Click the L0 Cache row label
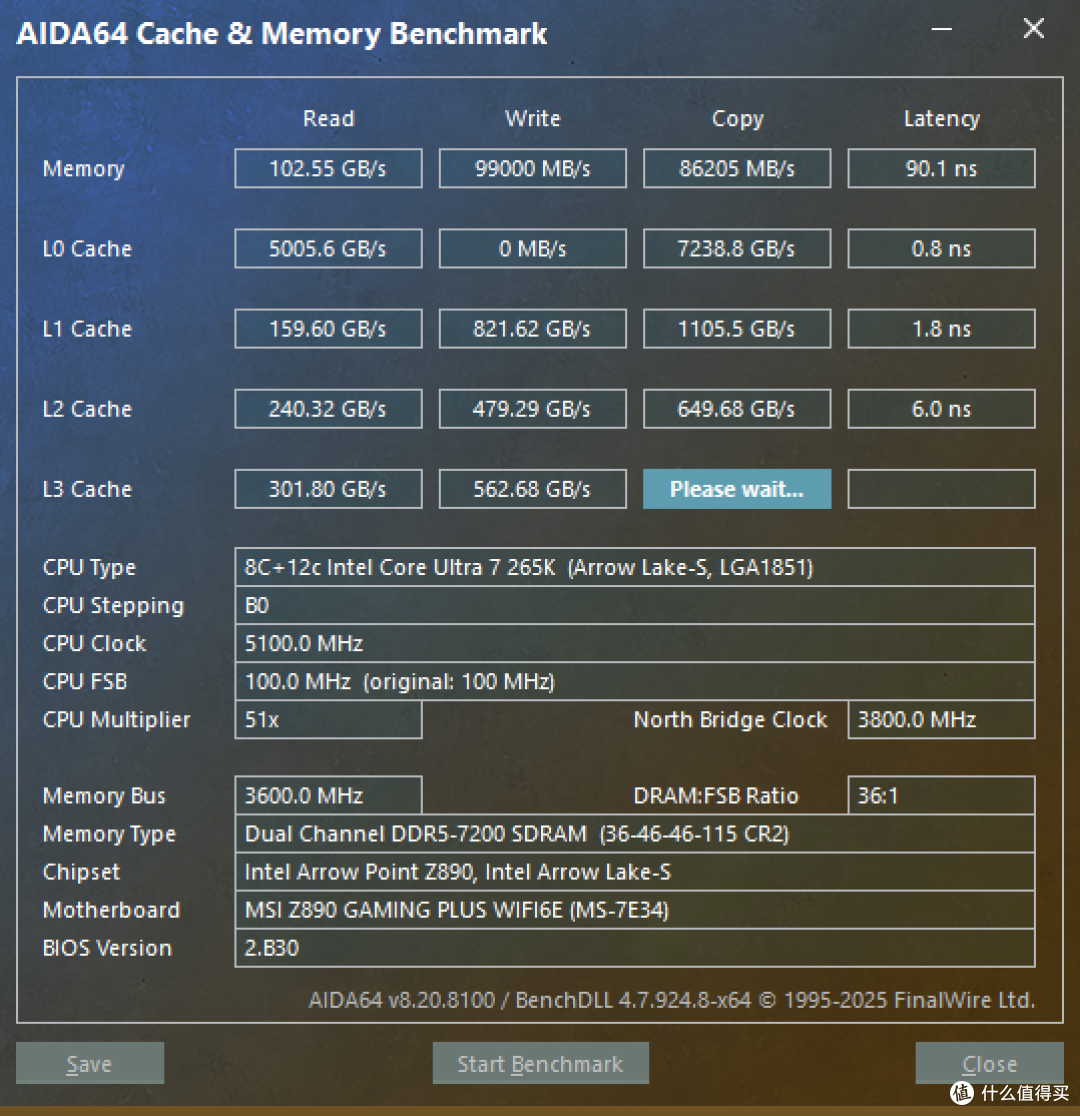Image resolution: width=1080 pixels, height=1116 pixels. click(x=87, y=248)
